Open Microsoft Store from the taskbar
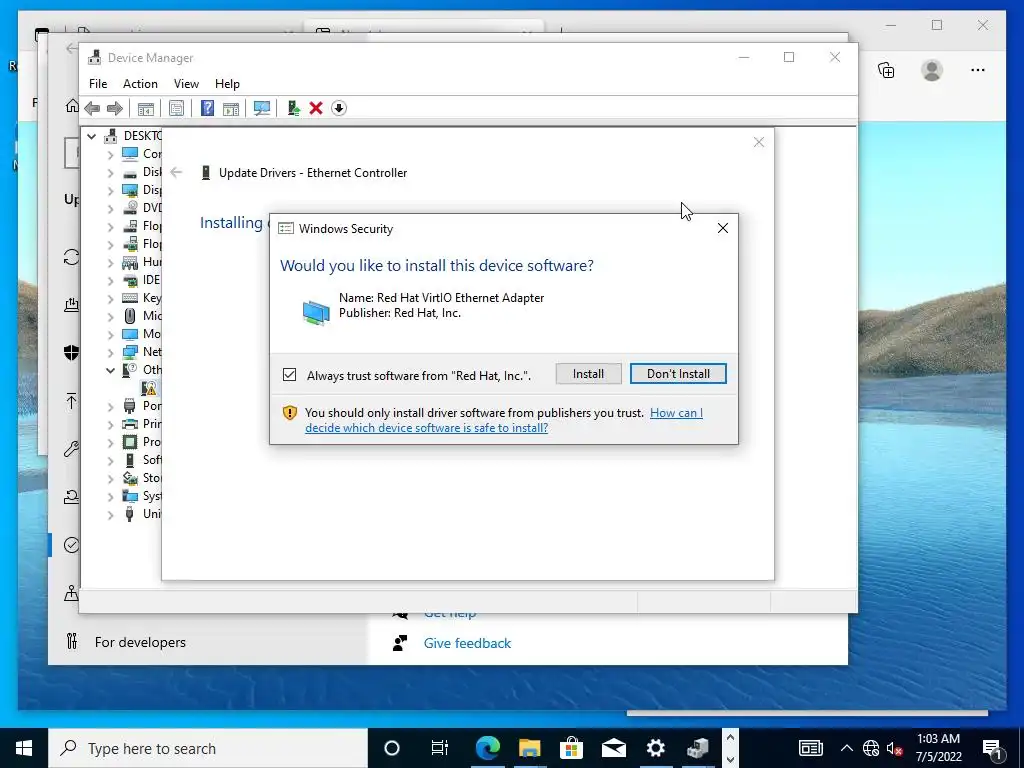Image resolution: width=1024 pixels, height=768 pixels. 571,748
